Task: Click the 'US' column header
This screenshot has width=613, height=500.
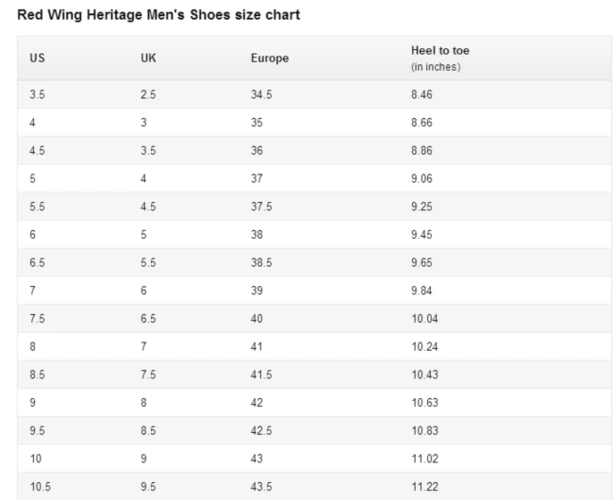Action: [37, 58]
